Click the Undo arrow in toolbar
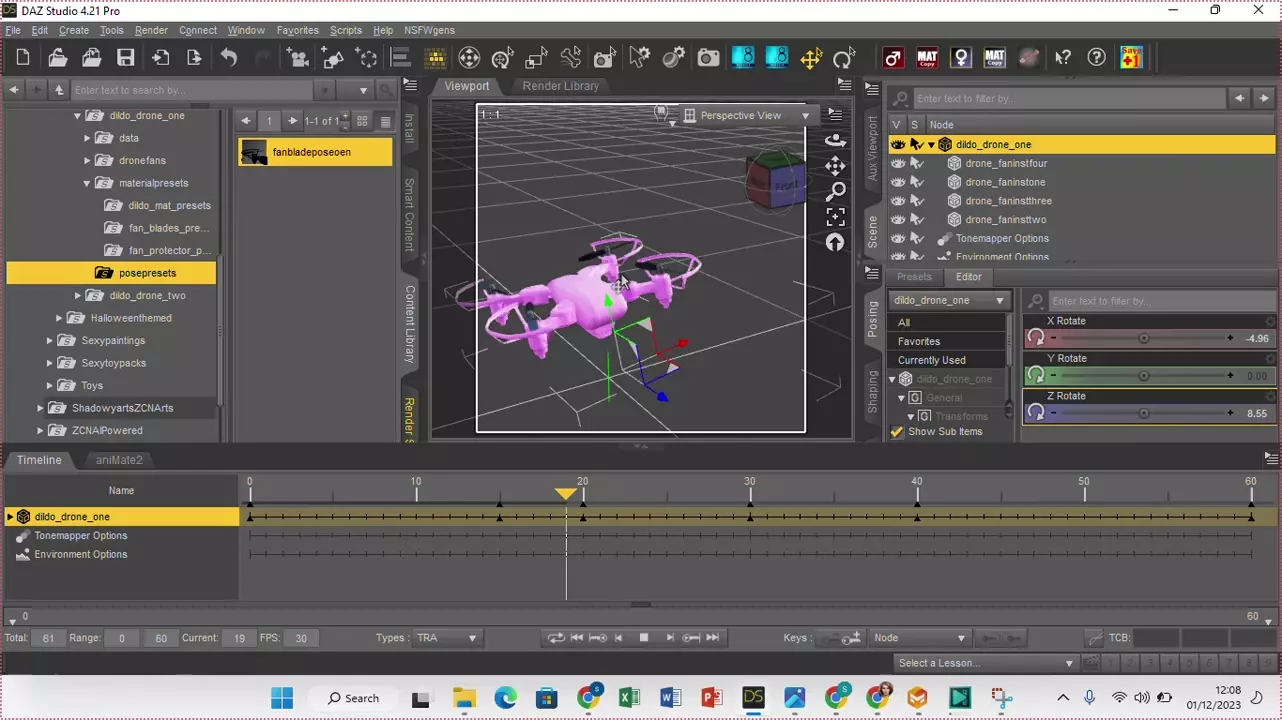The height and width of the screenshot is (720, 1282). (229, 58)
